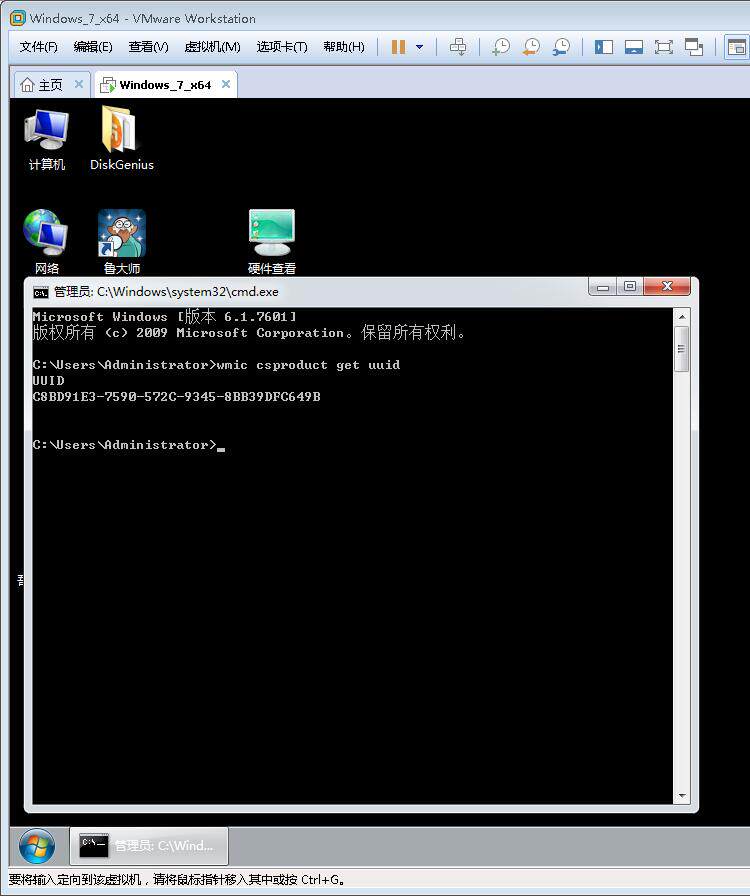The width and height of the screenshot is (750, 896).
Task: Open the 虚拟机(M) menu
Action: [212, 47]
